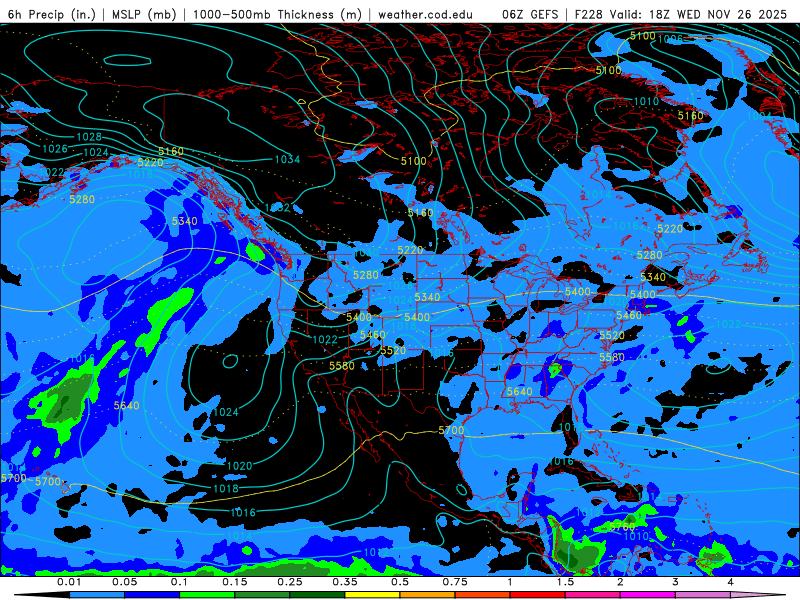Click the 5340 thickness label in the Gulf of Alaska
Image resolution: width=800 pixels, height=600 pixels.
pos(184,221)
